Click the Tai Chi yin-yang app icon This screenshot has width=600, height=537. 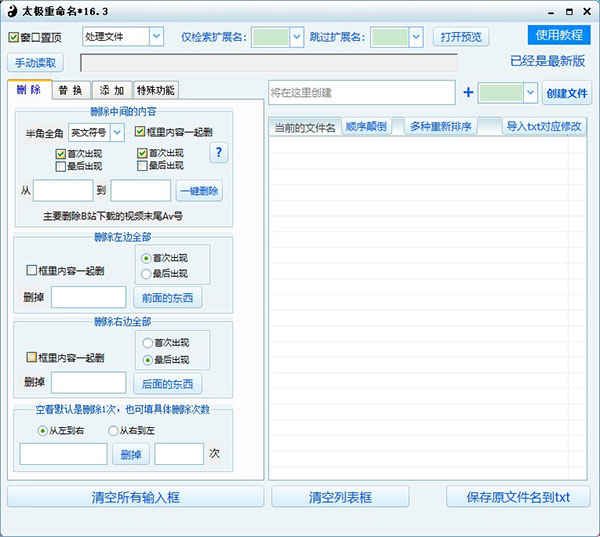12,11
